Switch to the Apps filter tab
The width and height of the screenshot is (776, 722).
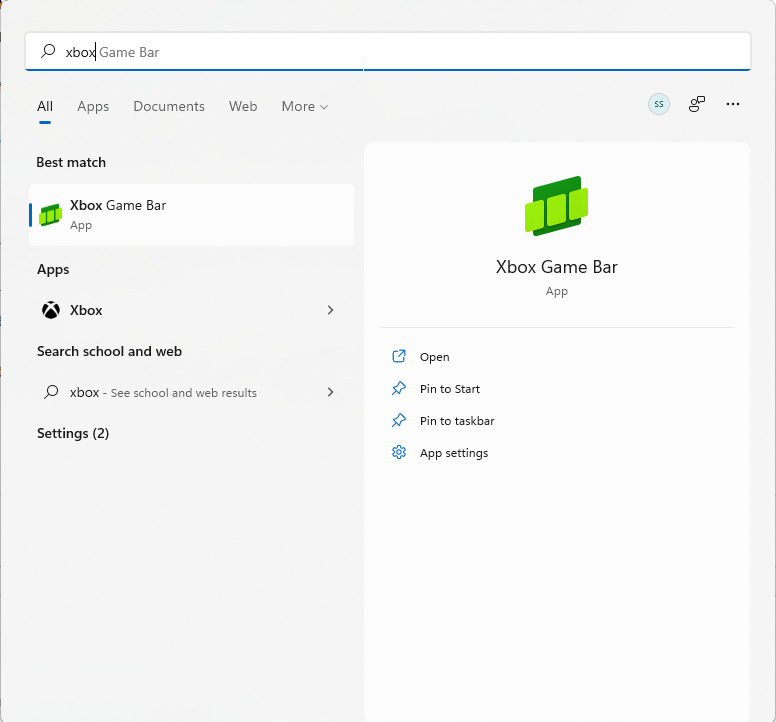(x=93, y=107)
